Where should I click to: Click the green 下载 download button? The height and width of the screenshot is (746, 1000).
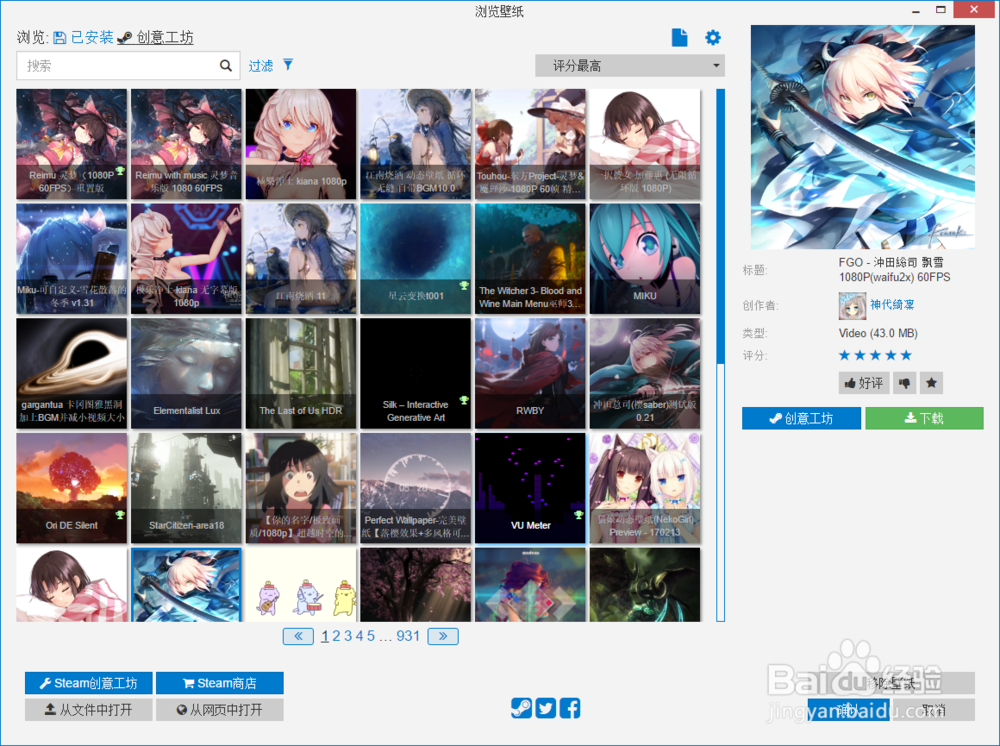924,418
